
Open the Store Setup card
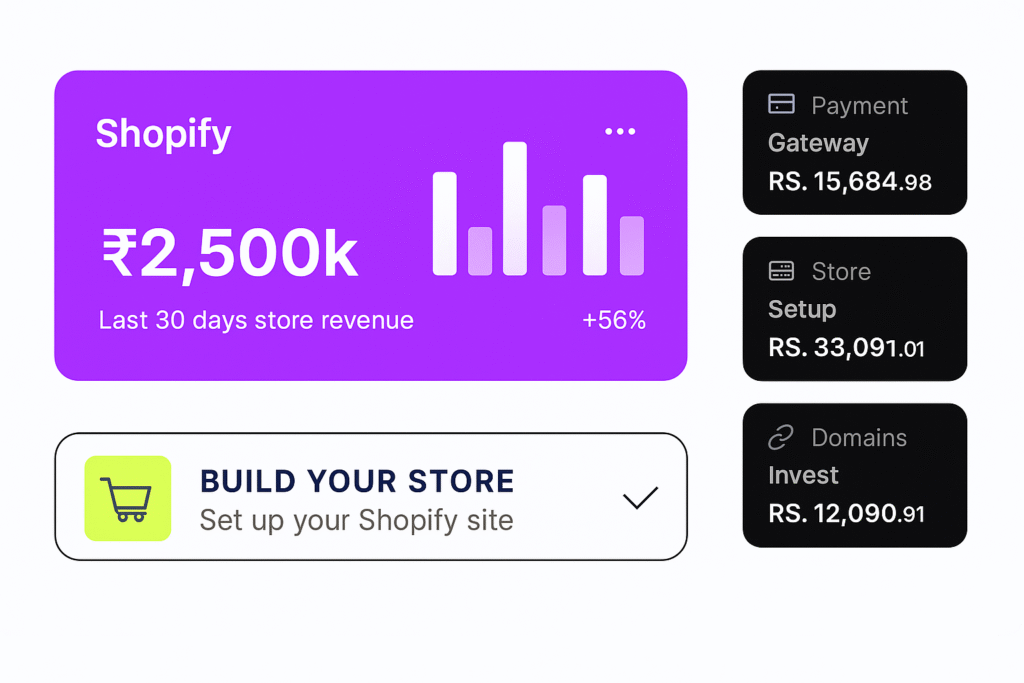point(855,309)
